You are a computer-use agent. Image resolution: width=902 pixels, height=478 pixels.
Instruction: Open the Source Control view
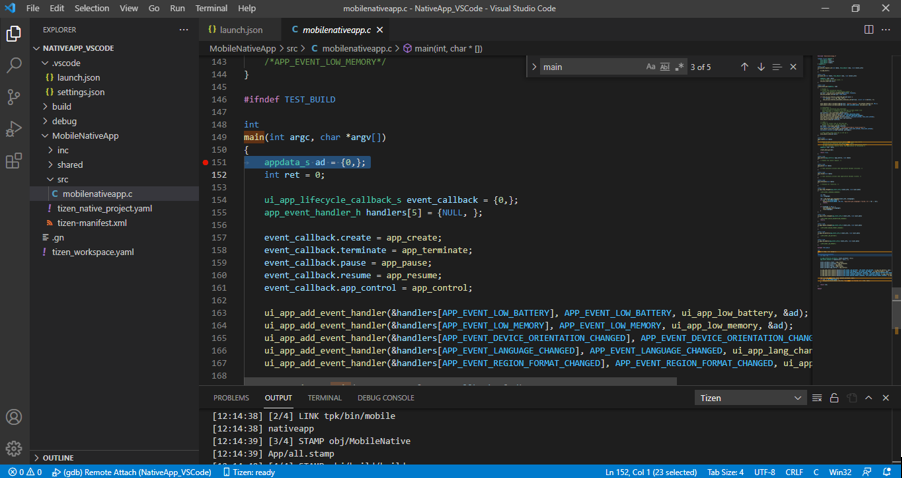point(14,97)
